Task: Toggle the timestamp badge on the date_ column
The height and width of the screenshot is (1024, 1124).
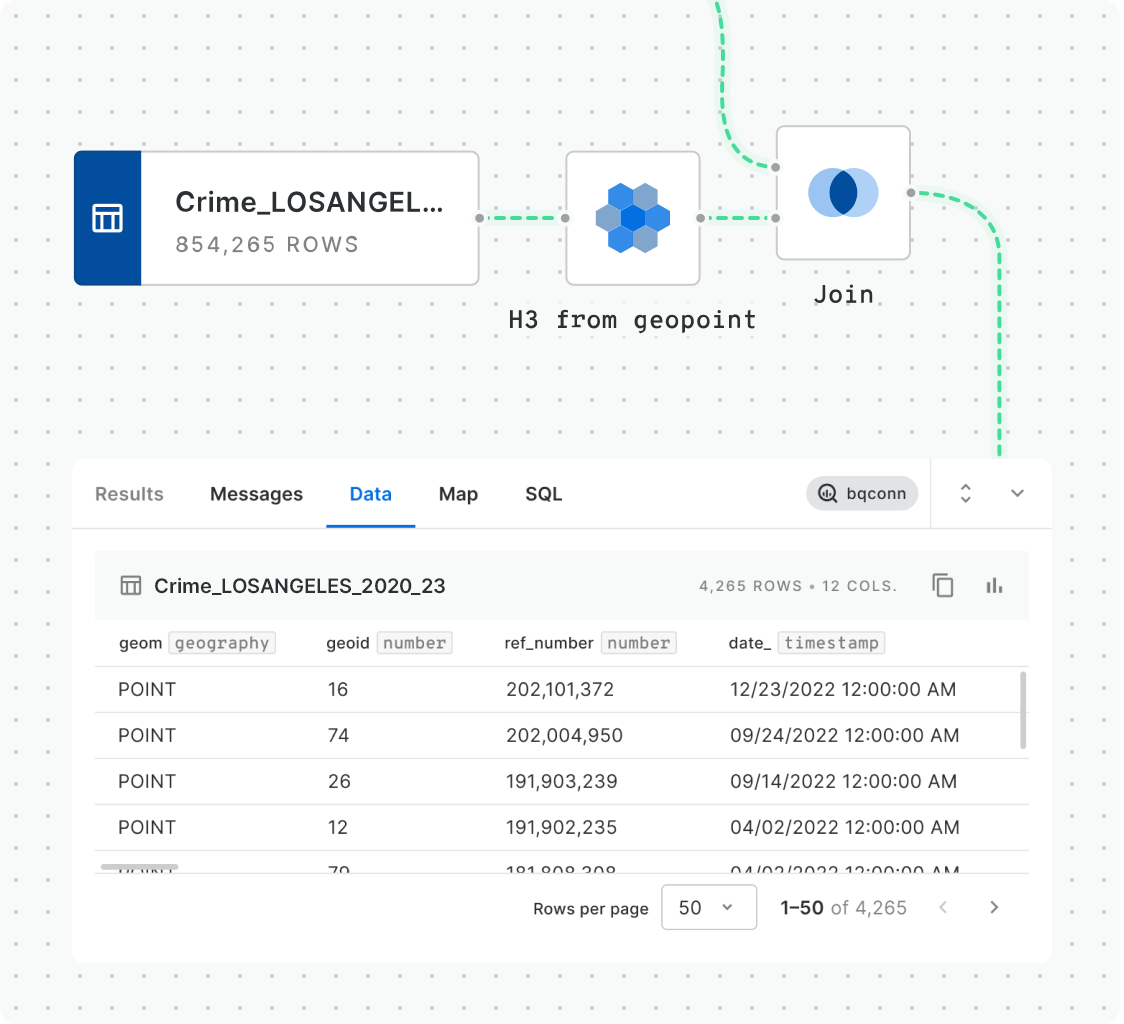Action: [831, 643]
